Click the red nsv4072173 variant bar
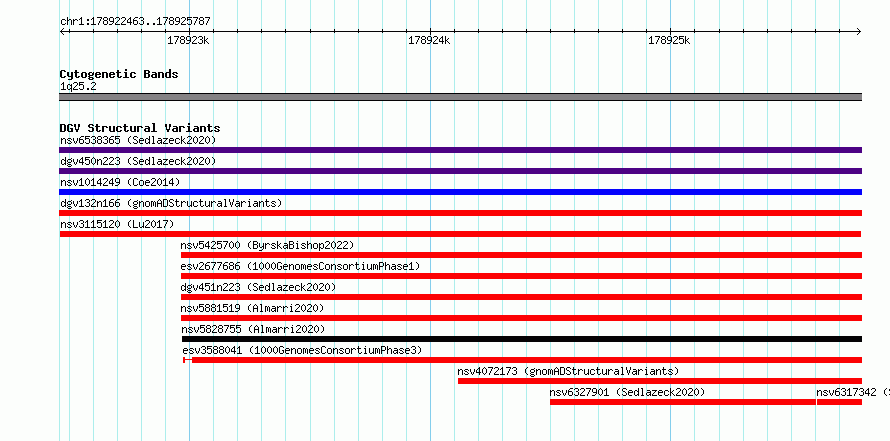890x441 pixels. (x=660, y=381)
